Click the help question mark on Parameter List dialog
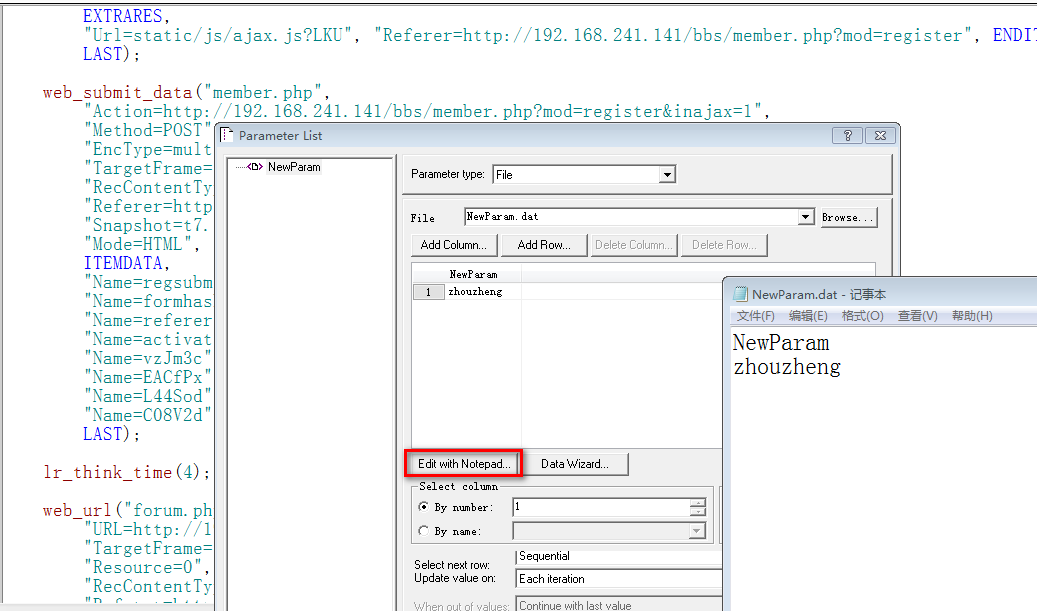Screen dimensions: 1037x611 (x=847, y=134)
